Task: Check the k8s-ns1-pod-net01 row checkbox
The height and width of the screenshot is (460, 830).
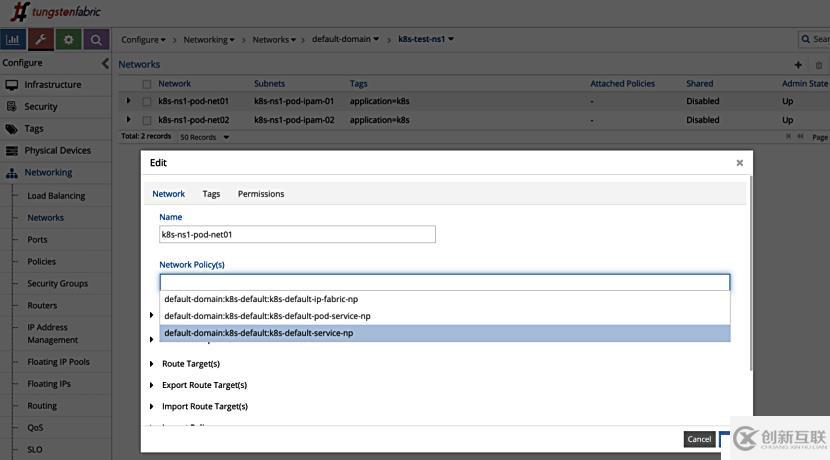Action: (x=147, y=101)
